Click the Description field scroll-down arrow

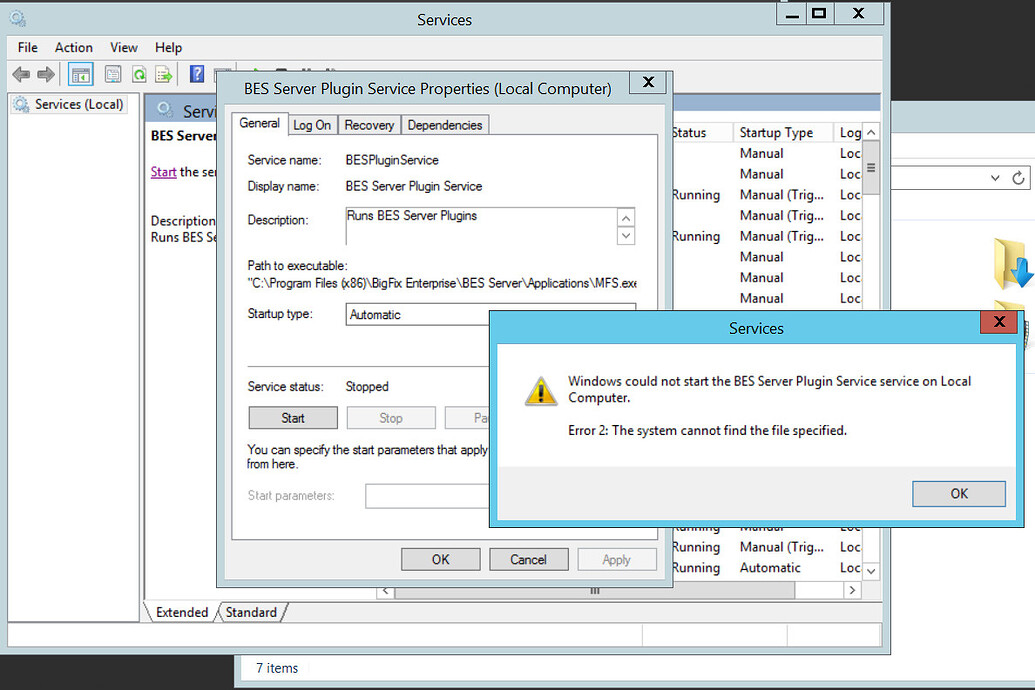click(626, 235)
